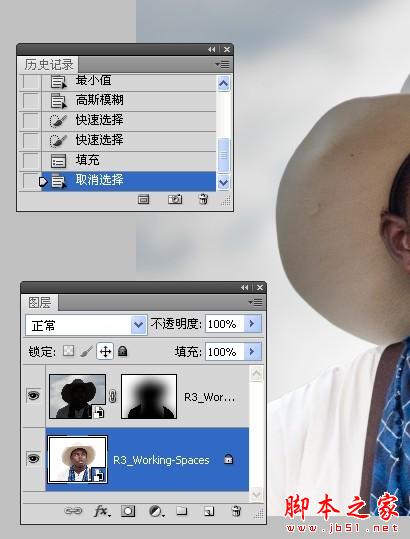The image size is (410, 539).
Task: Create new document from current history state
Action: pyautogui.click(x=143, y=199)
